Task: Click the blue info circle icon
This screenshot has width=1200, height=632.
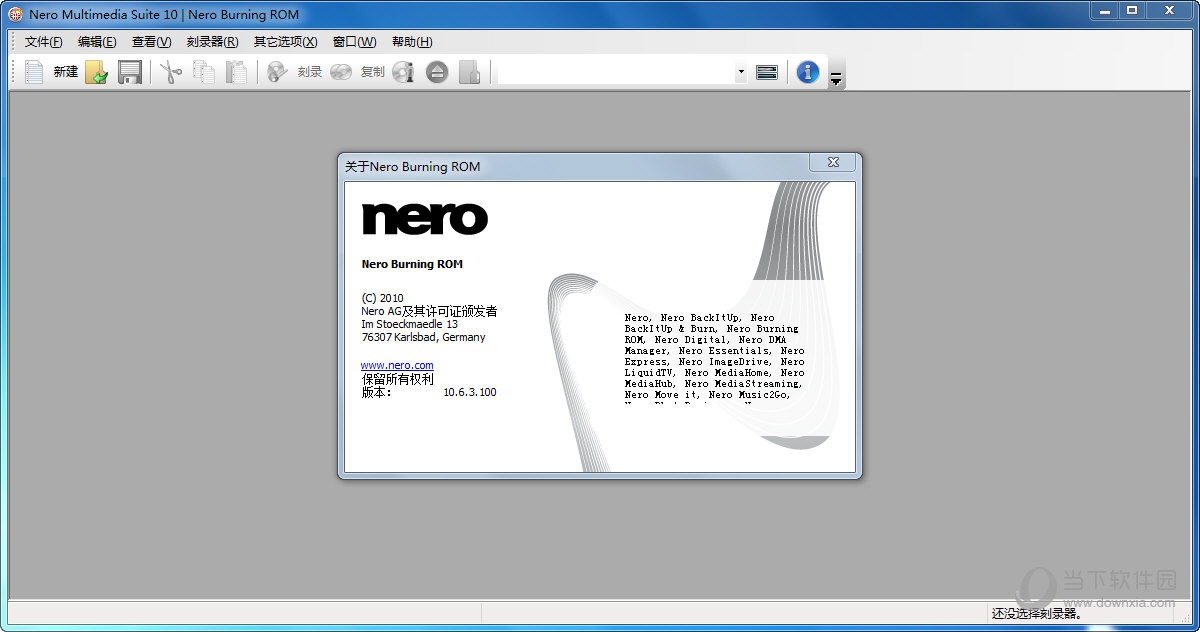Action: [x=807, y=71]
